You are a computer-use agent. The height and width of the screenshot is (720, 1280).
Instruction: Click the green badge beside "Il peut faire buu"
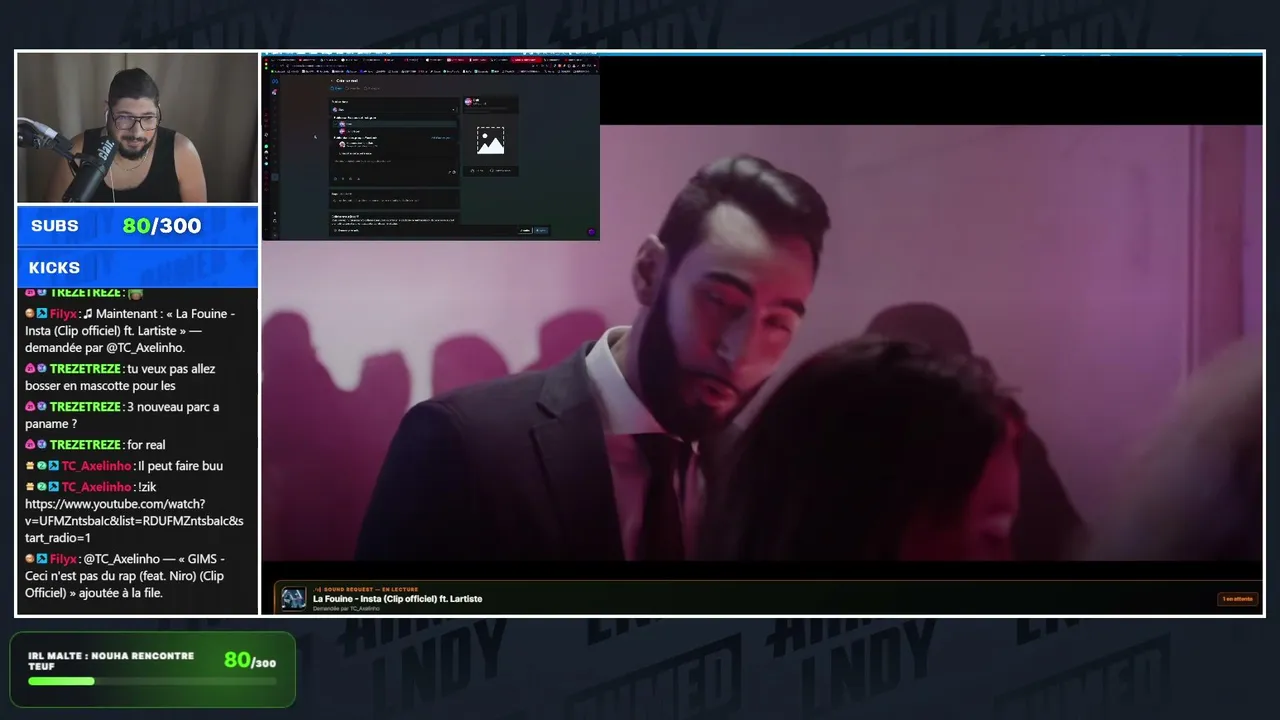pyautogui.click(x=42, y=466)
